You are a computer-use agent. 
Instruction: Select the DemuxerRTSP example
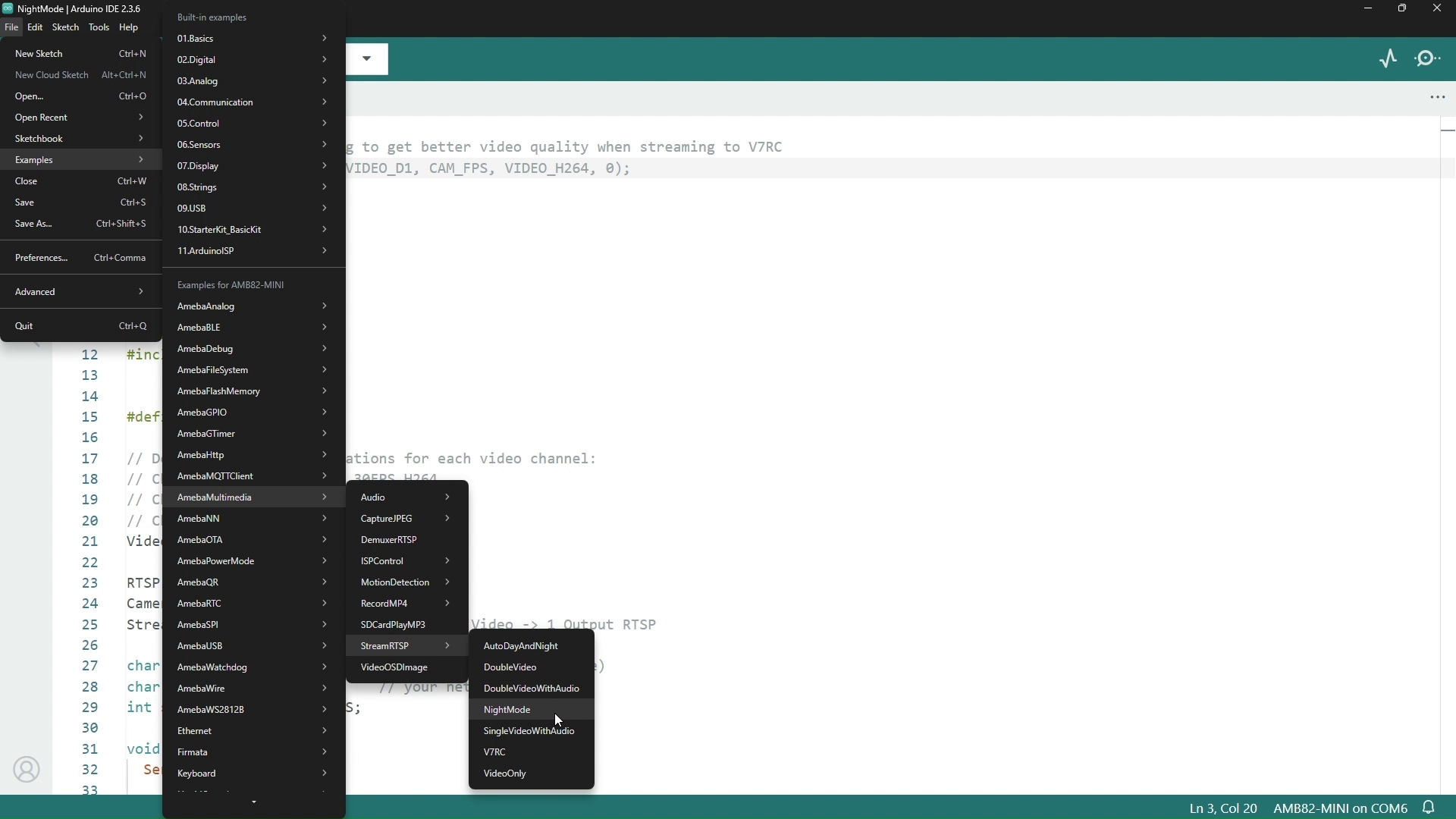[390, 541]
